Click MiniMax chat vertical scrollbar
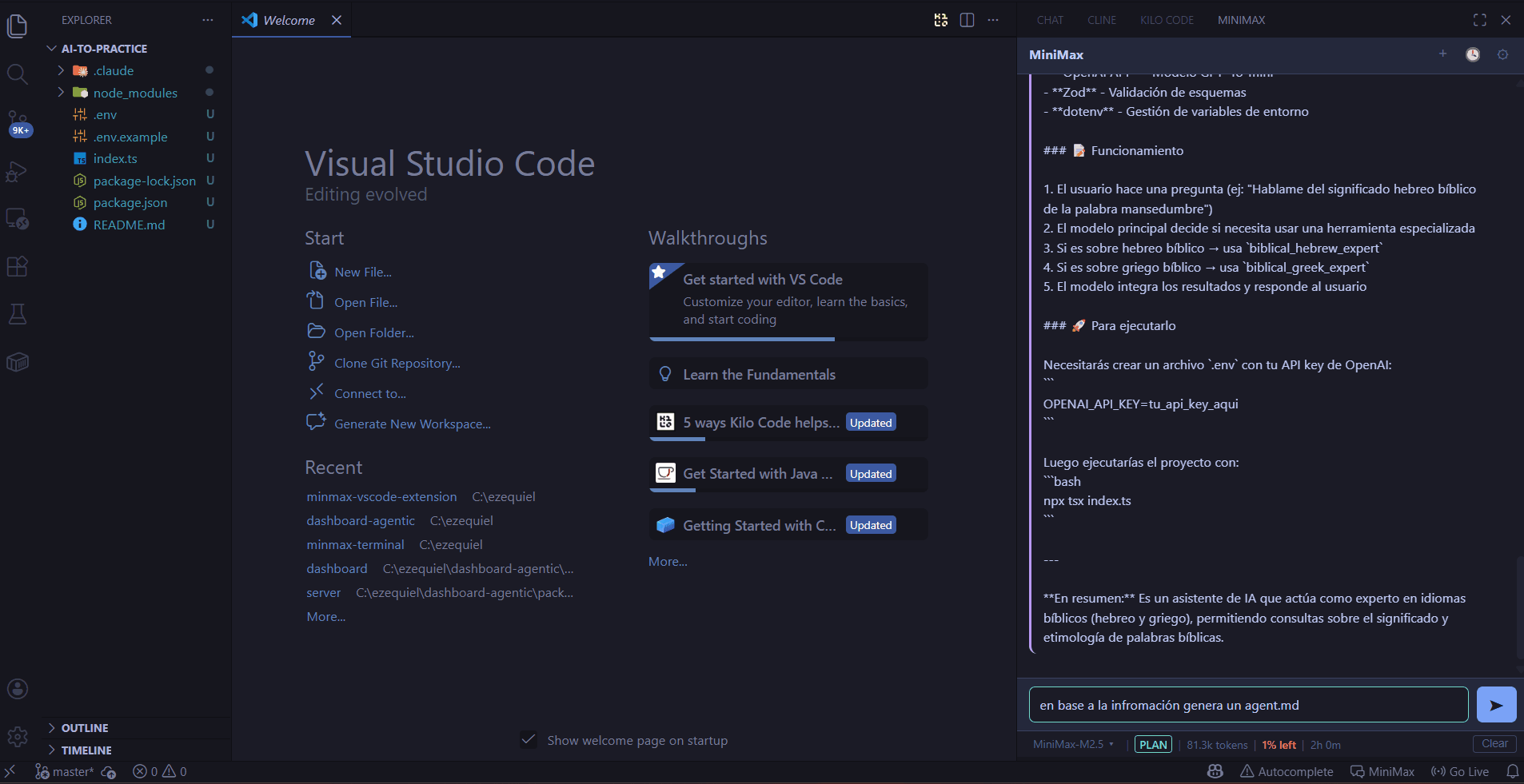This screenshot has height=784, width=1524. pos(1519,609)
